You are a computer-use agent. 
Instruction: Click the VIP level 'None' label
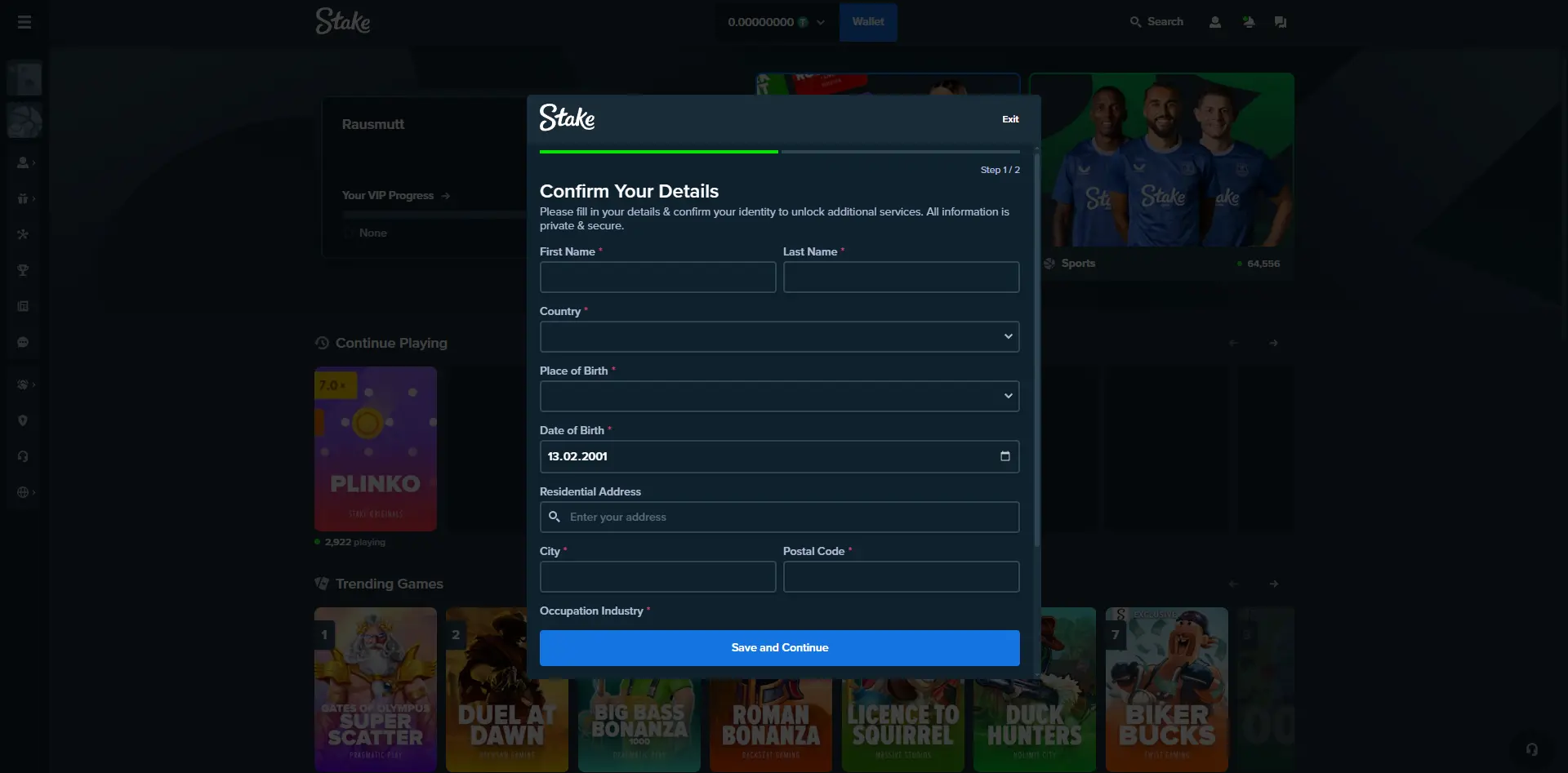(x=373, y=233)
